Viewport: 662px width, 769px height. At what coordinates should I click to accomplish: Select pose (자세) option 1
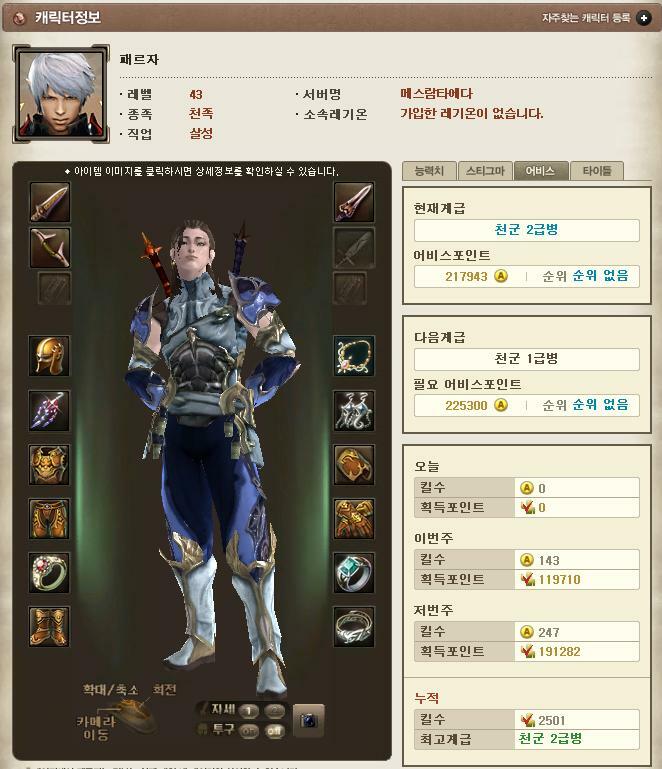[x=249, y=711]
